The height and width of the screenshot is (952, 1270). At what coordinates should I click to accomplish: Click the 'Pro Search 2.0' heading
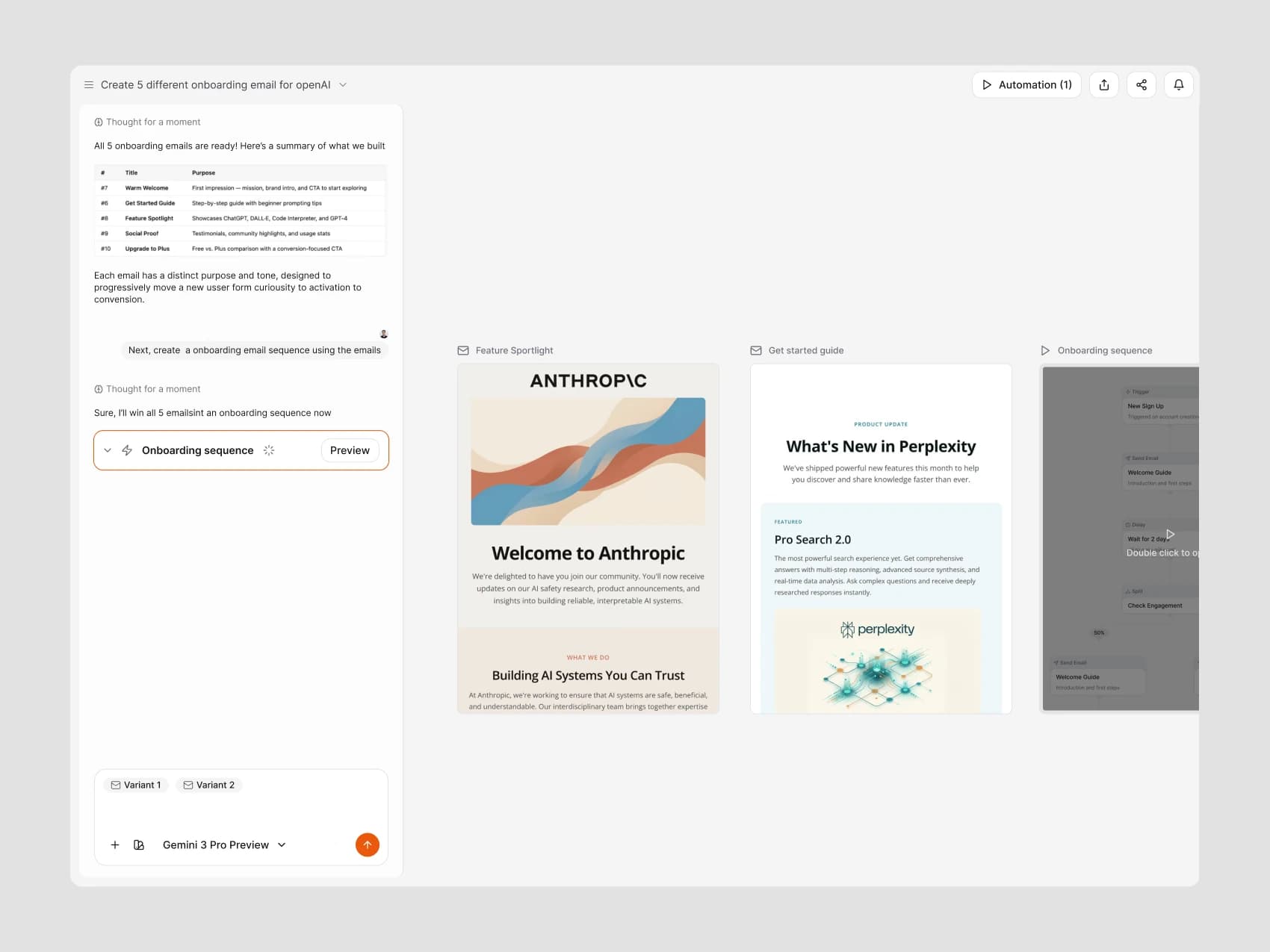[x=813, y=540]
